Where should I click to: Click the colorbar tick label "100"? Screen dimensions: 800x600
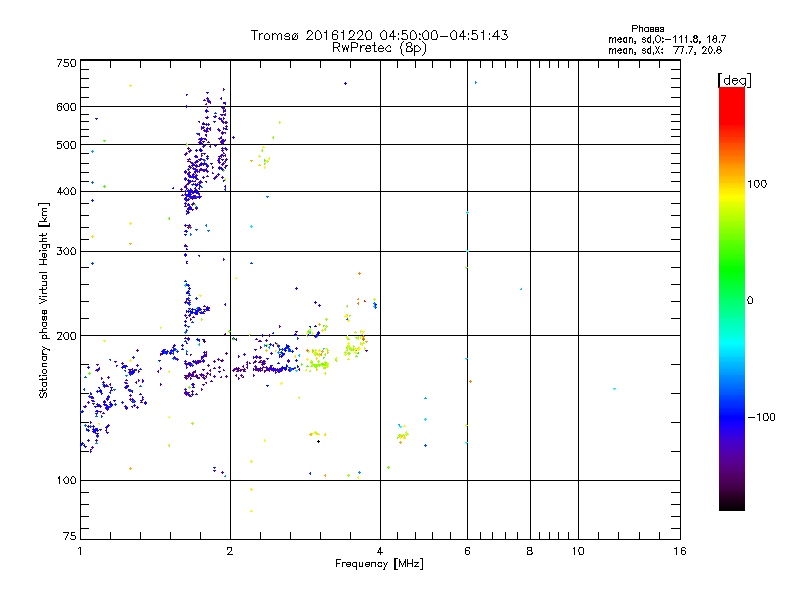tap(757, 184)
